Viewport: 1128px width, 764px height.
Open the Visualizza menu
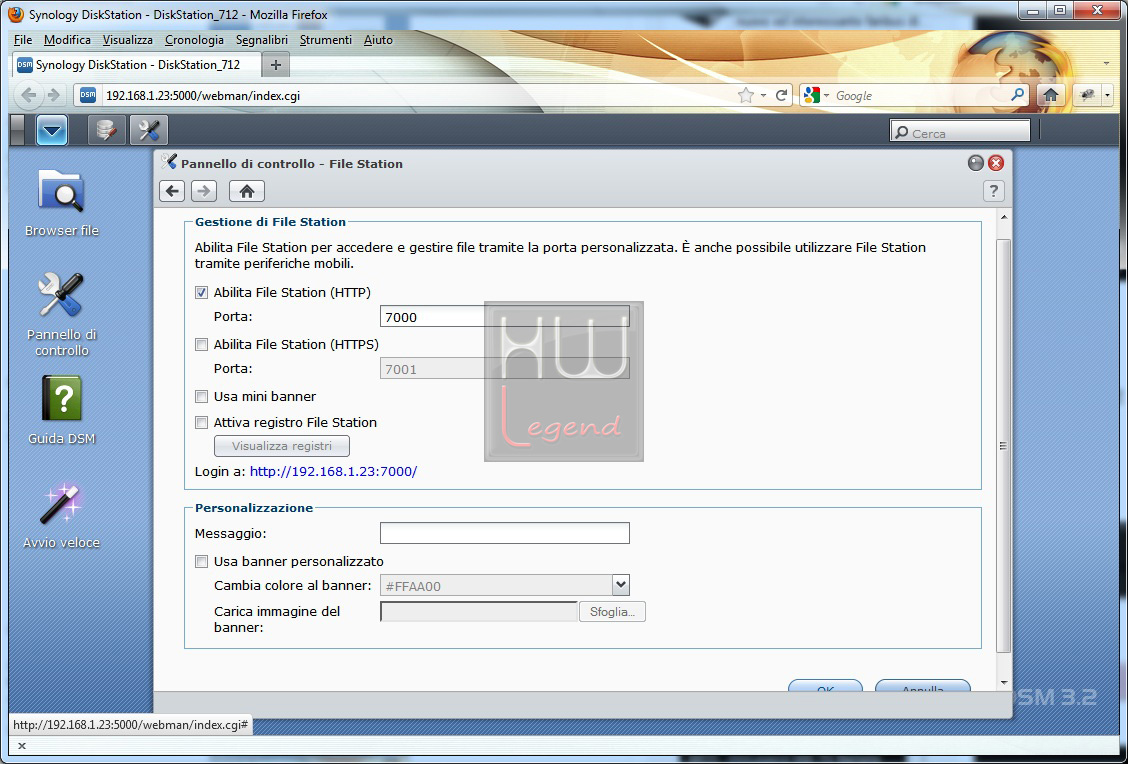pos(127,40)
